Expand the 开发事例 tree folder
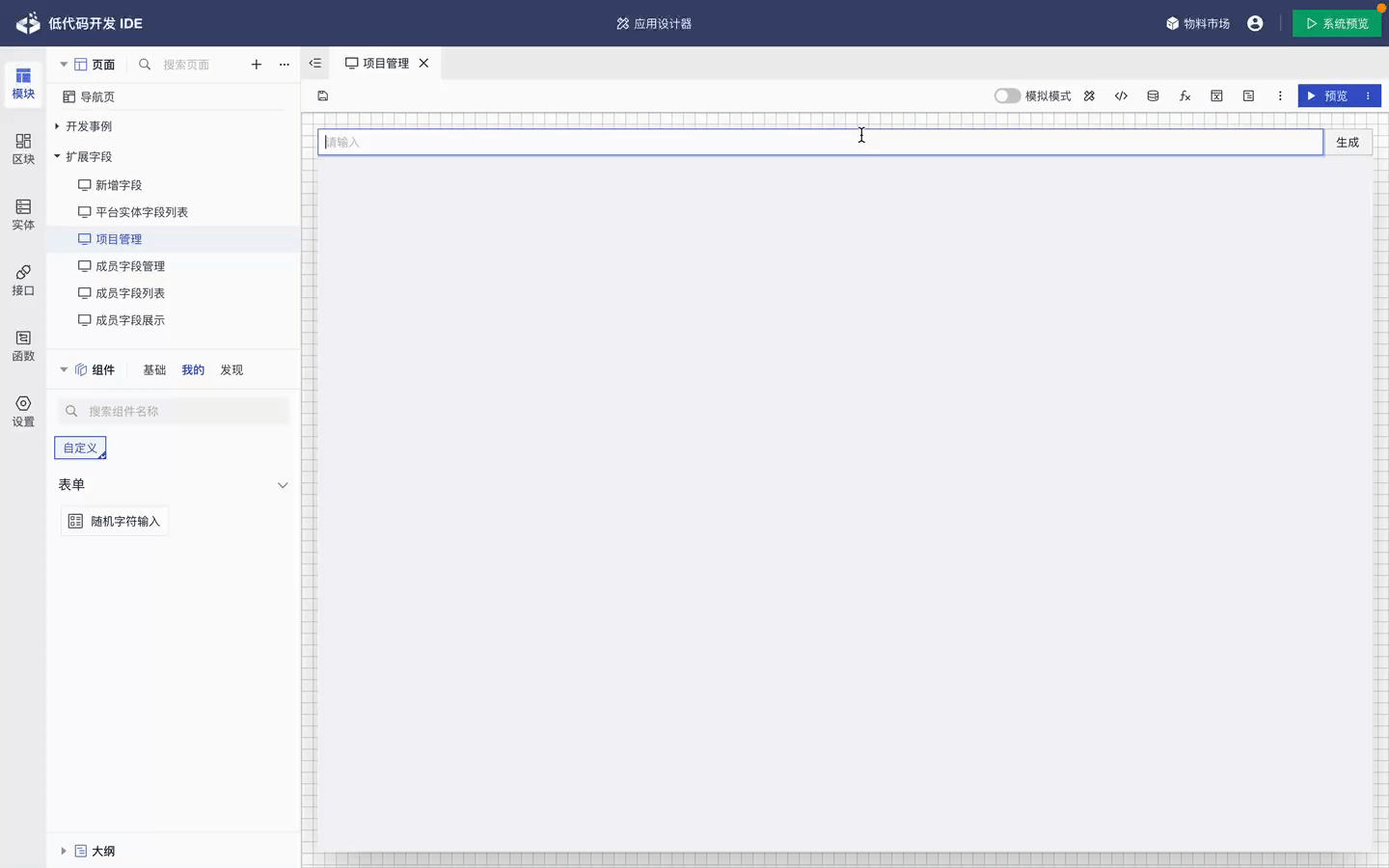Screen dimensions: 1389x868 click(58, 126)
